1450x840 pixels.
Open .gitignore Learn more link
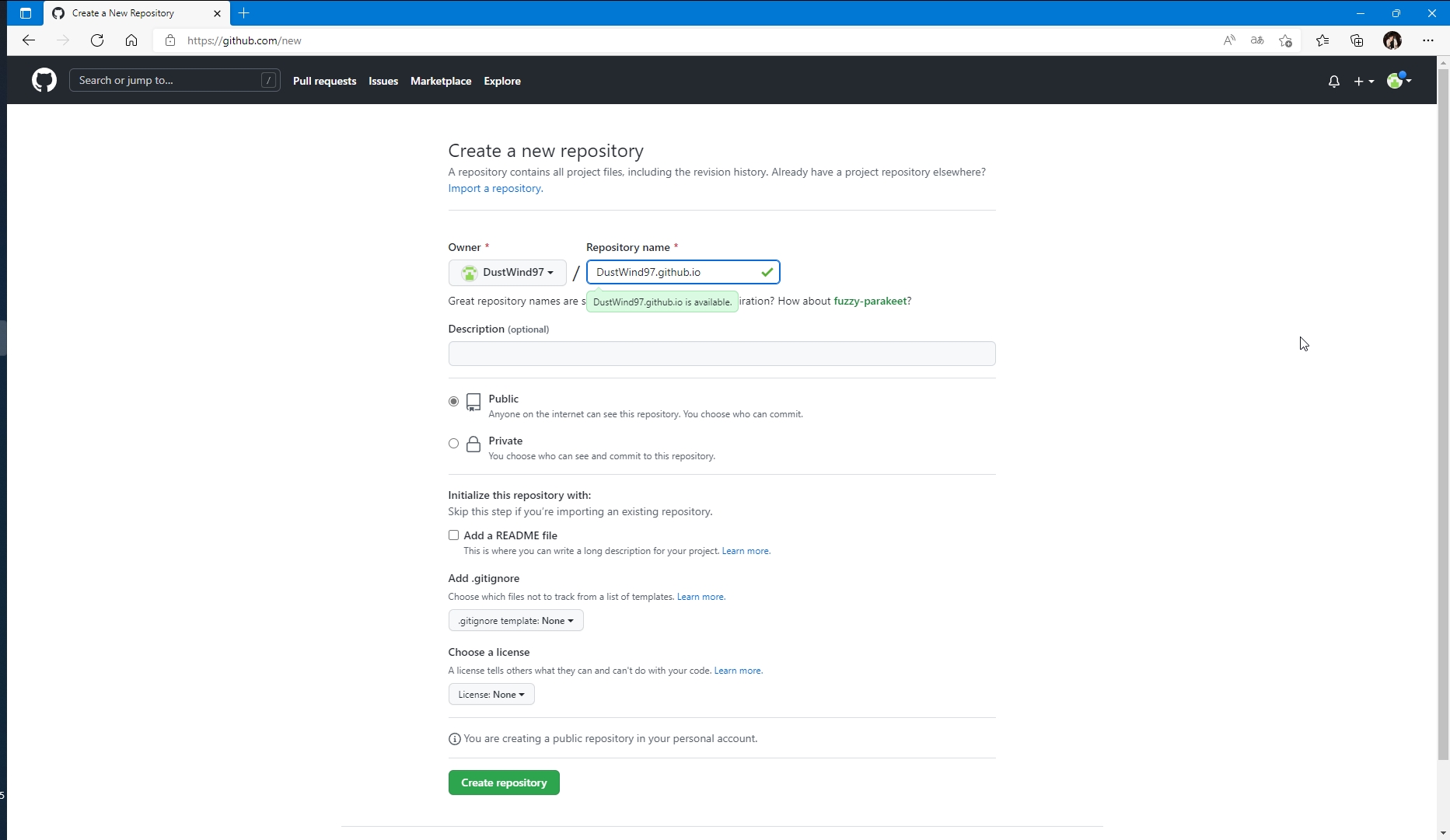[701, 597]
